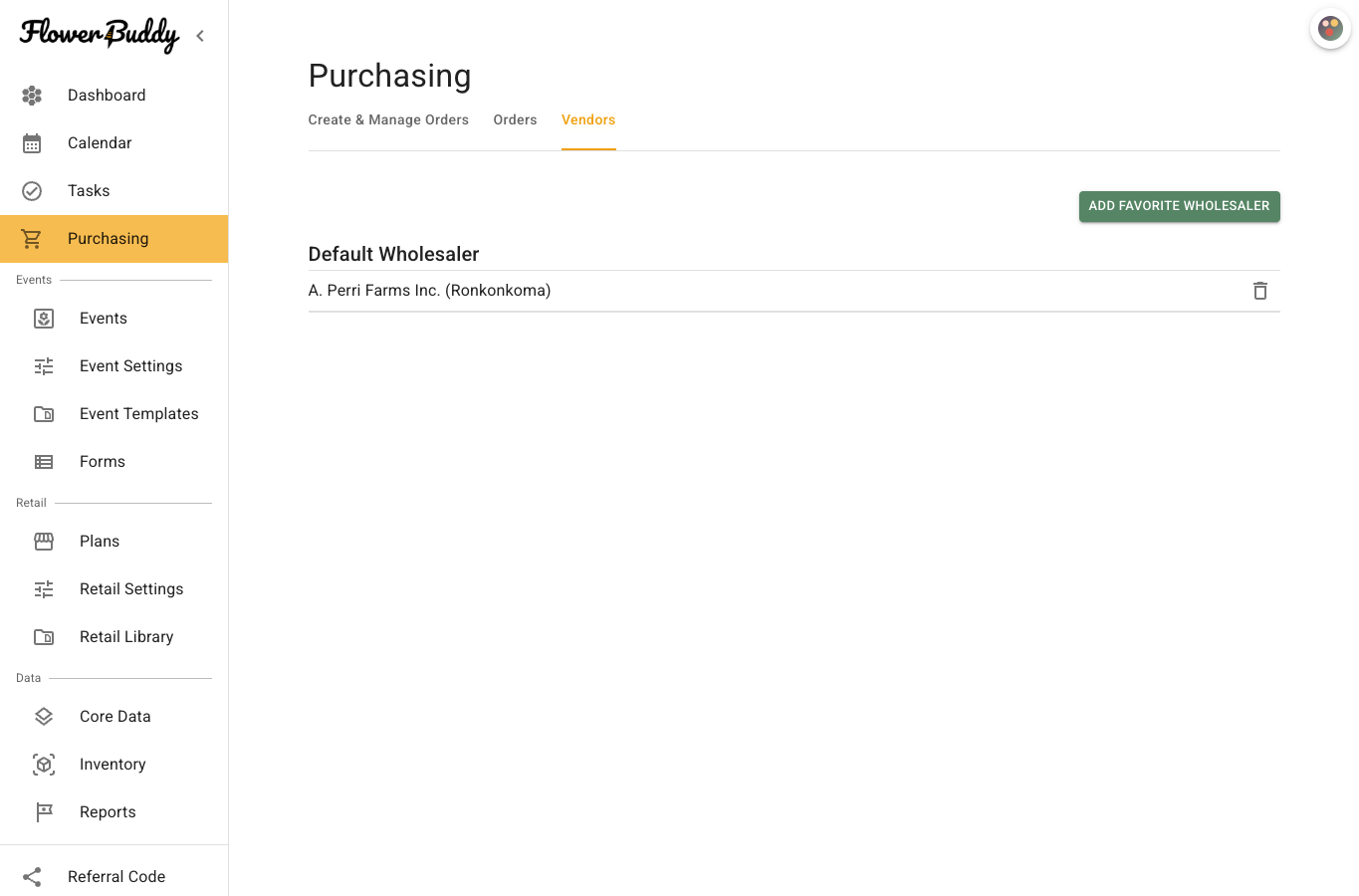Click the Retail Settings sliders icon

44,589
